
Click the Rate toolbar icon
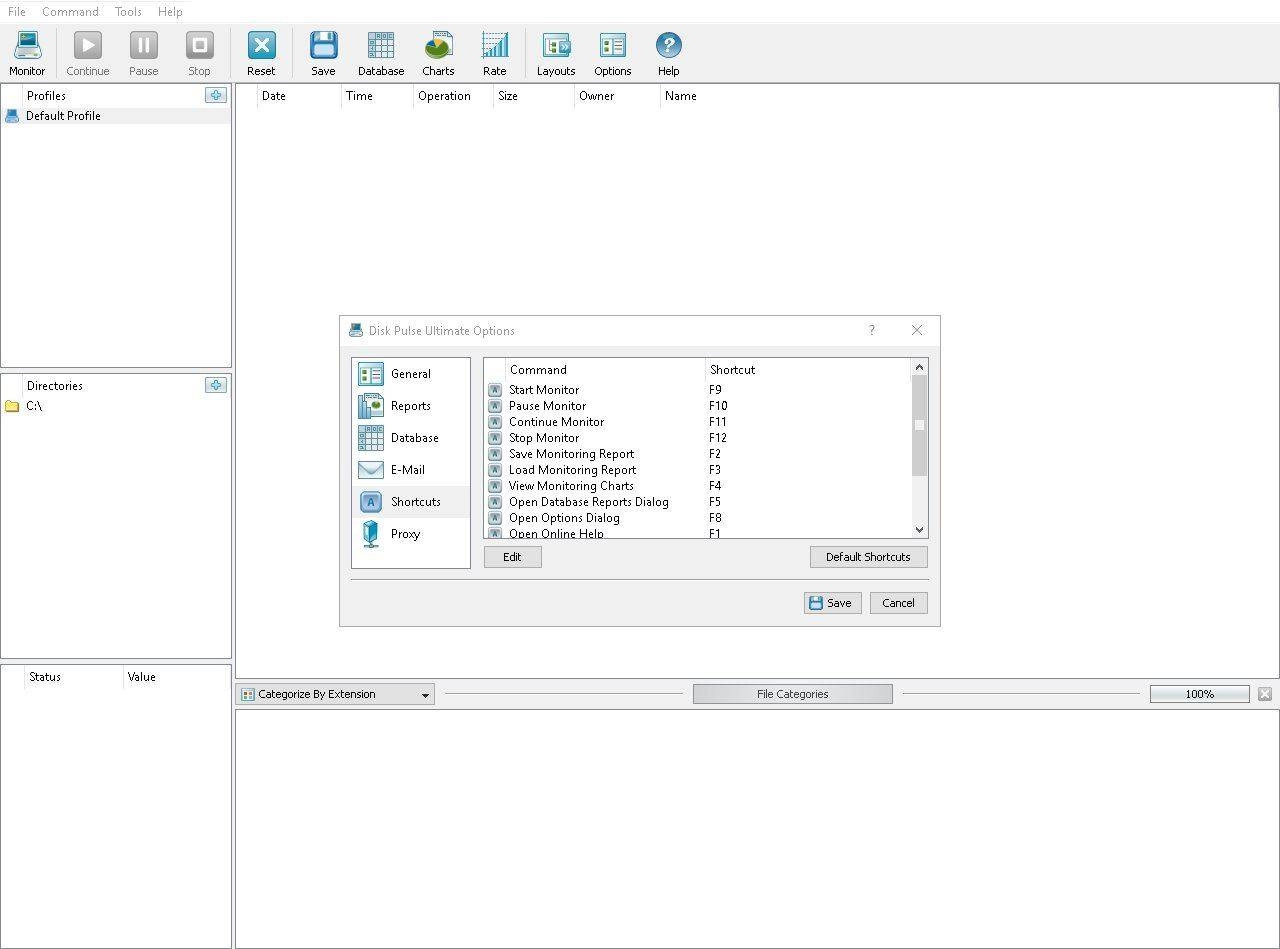(494, 53)
